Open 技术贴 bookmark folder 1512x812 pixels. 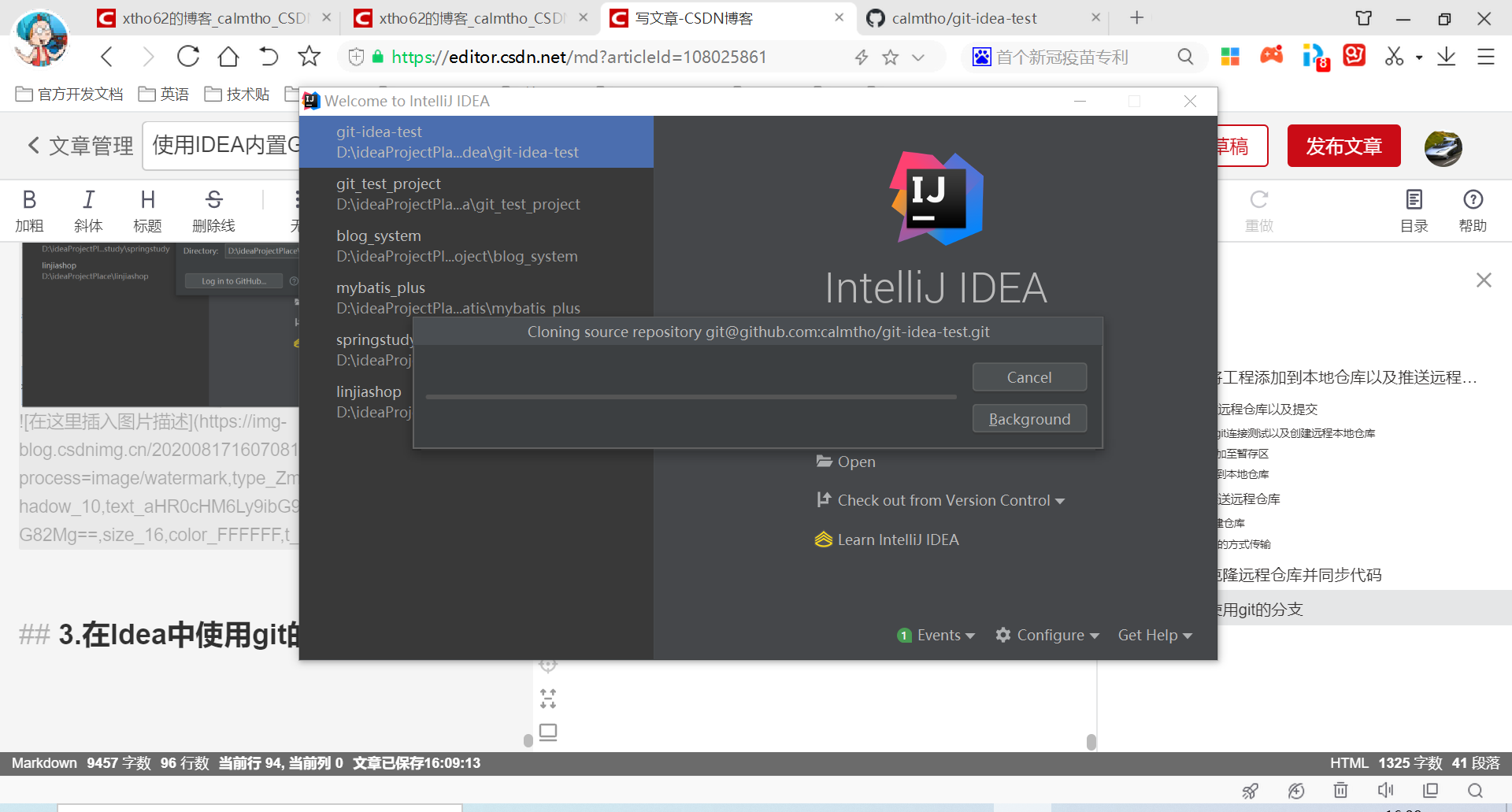[237, 95]
